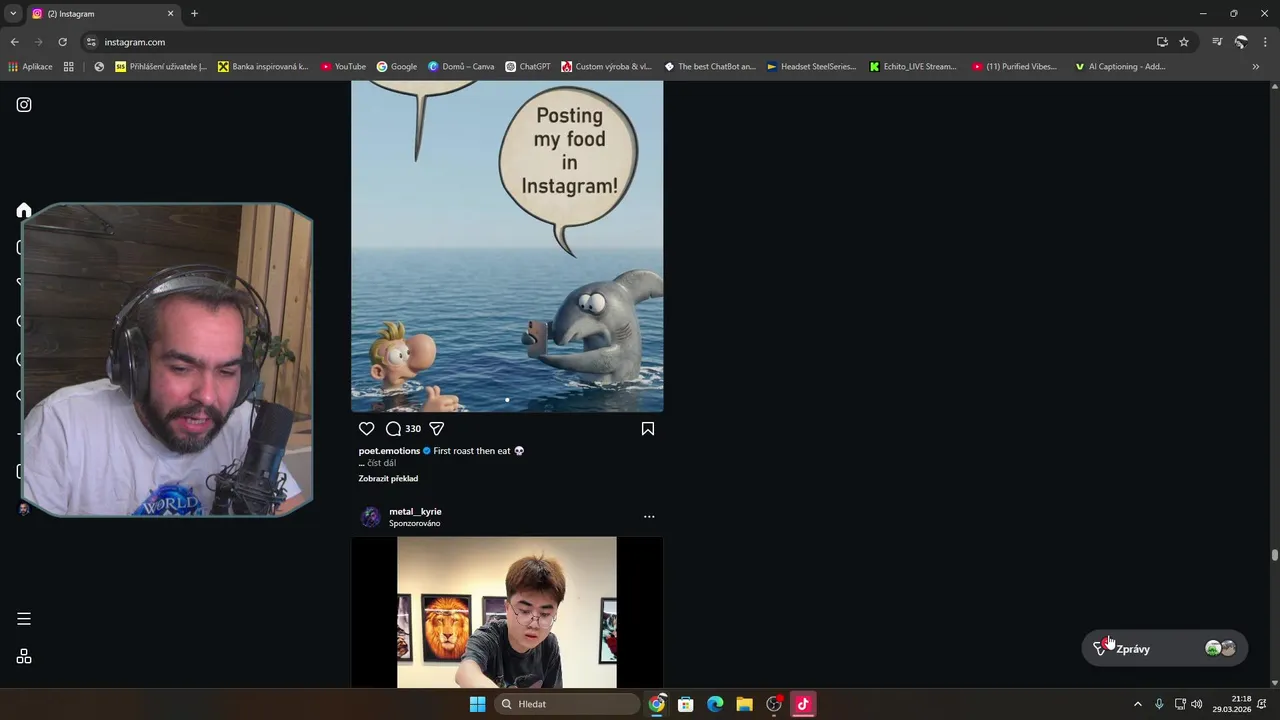View site information icon in address bar

pyautogui.click(x=91, y=42)
